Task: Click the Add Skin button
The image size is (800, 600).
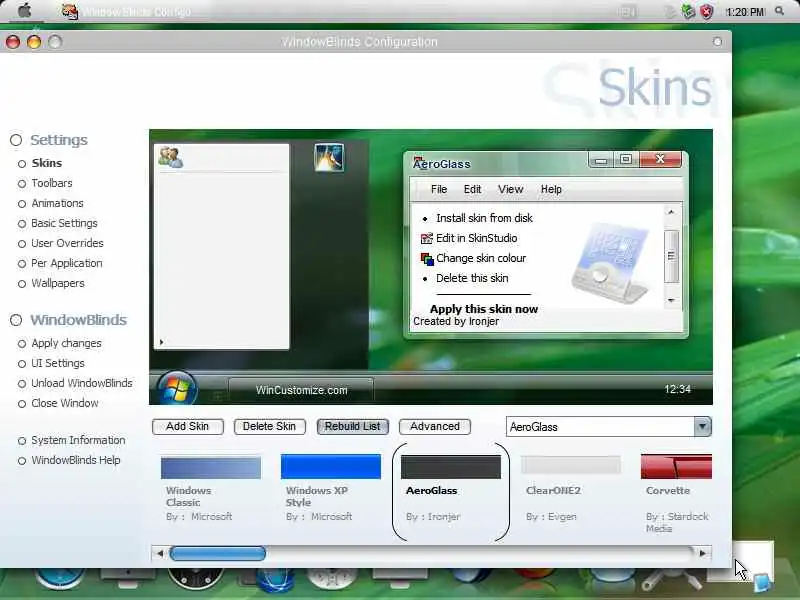Action: click(187, 427)
